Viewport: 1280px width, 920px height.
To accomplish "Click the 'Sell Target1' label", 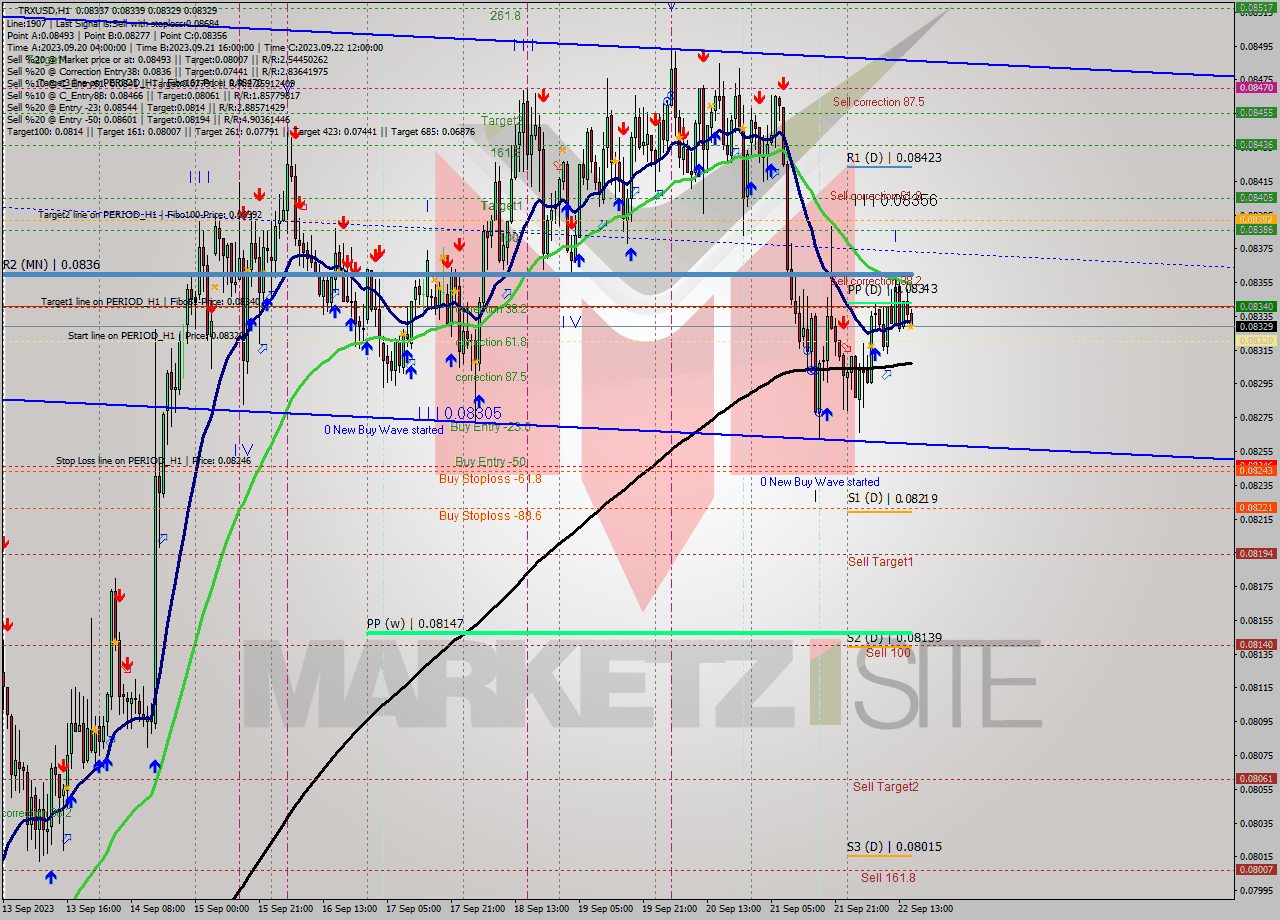I will point(880,562).
